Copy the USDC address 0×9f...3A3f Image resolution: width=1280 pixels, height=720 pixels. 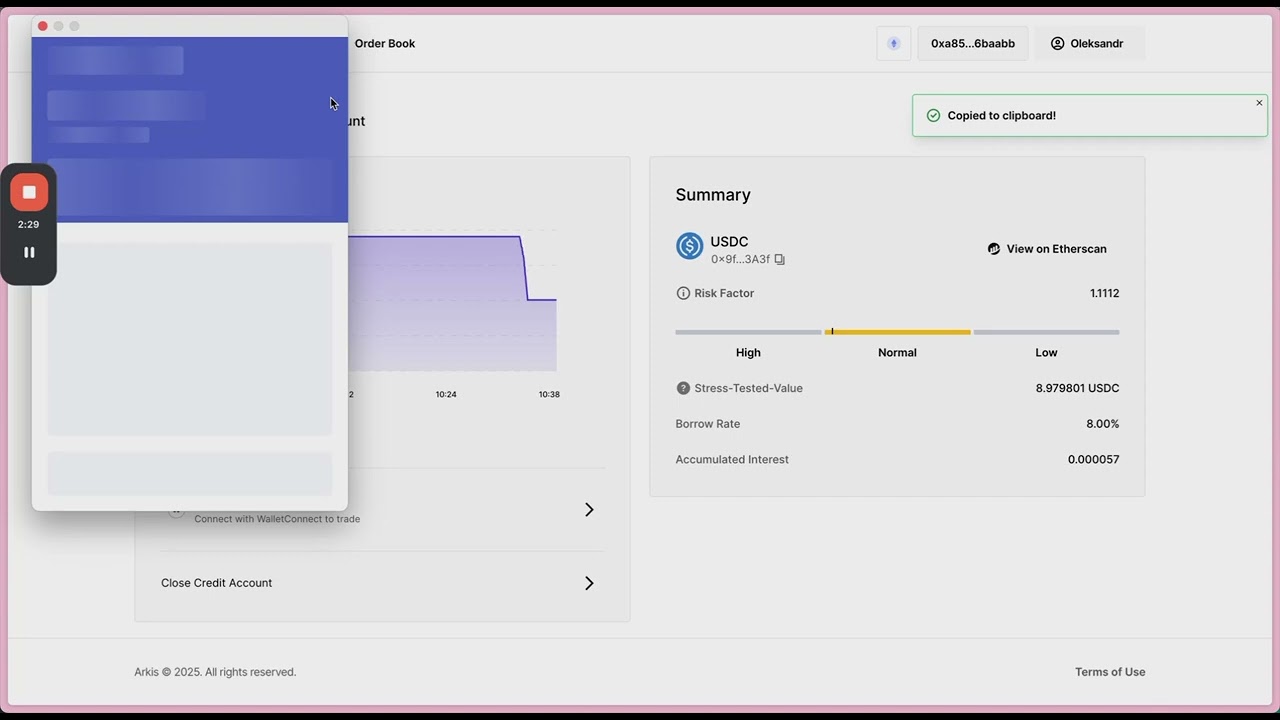click(x=780, y=259)
